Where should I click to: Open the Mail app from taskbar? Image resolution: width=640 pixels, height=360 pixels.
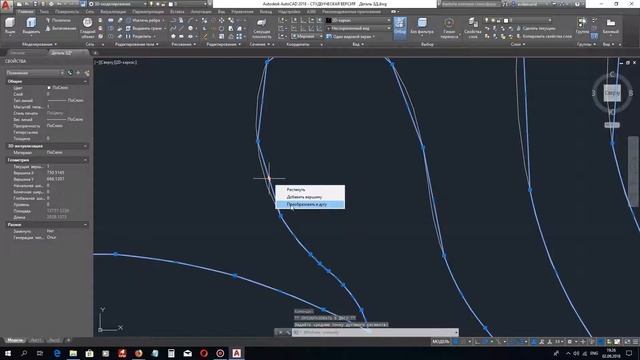click(187, 353)
